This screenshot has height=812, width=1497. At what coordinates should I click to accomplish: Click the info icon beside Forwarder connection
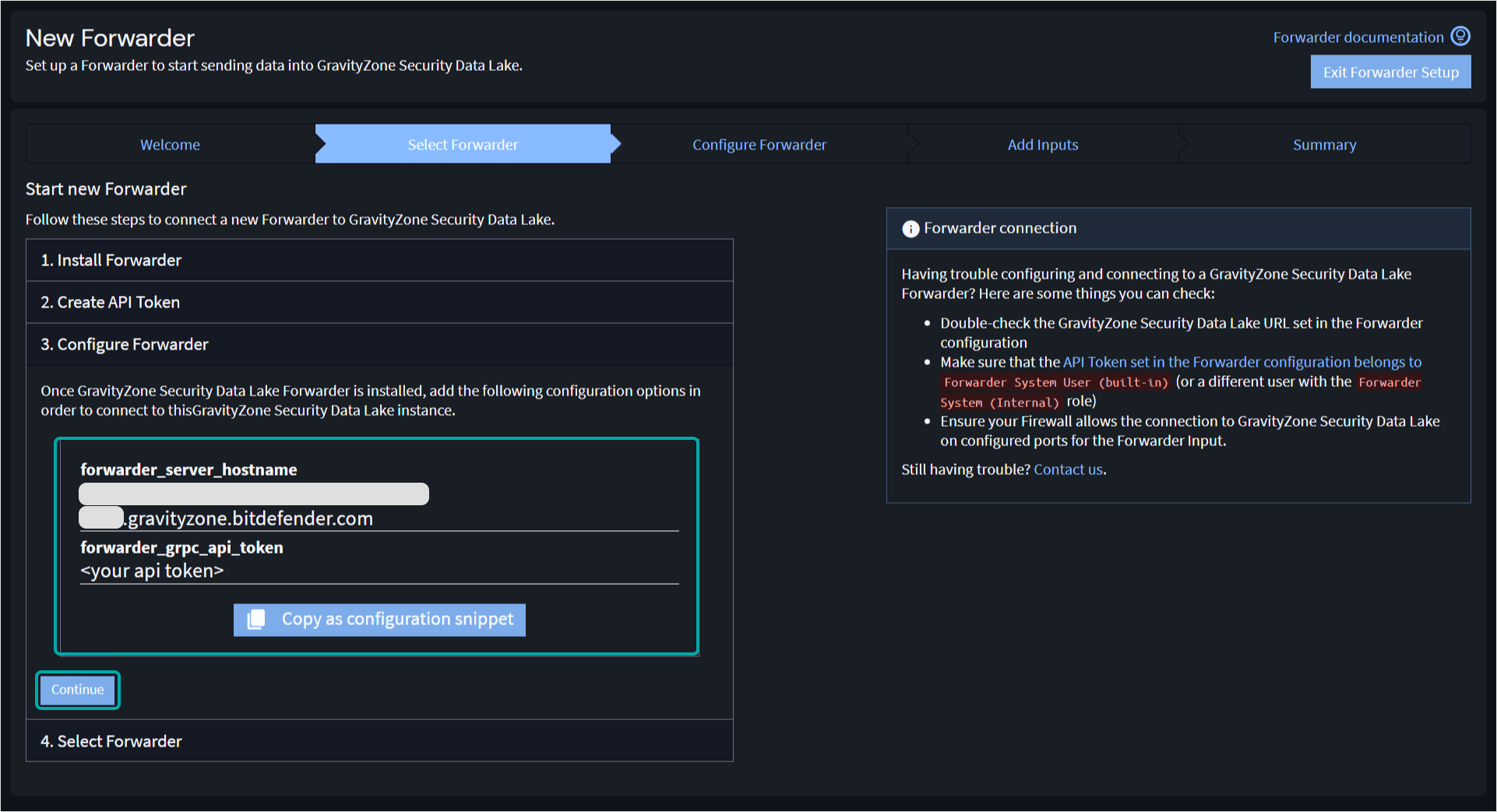click(910, 228)
